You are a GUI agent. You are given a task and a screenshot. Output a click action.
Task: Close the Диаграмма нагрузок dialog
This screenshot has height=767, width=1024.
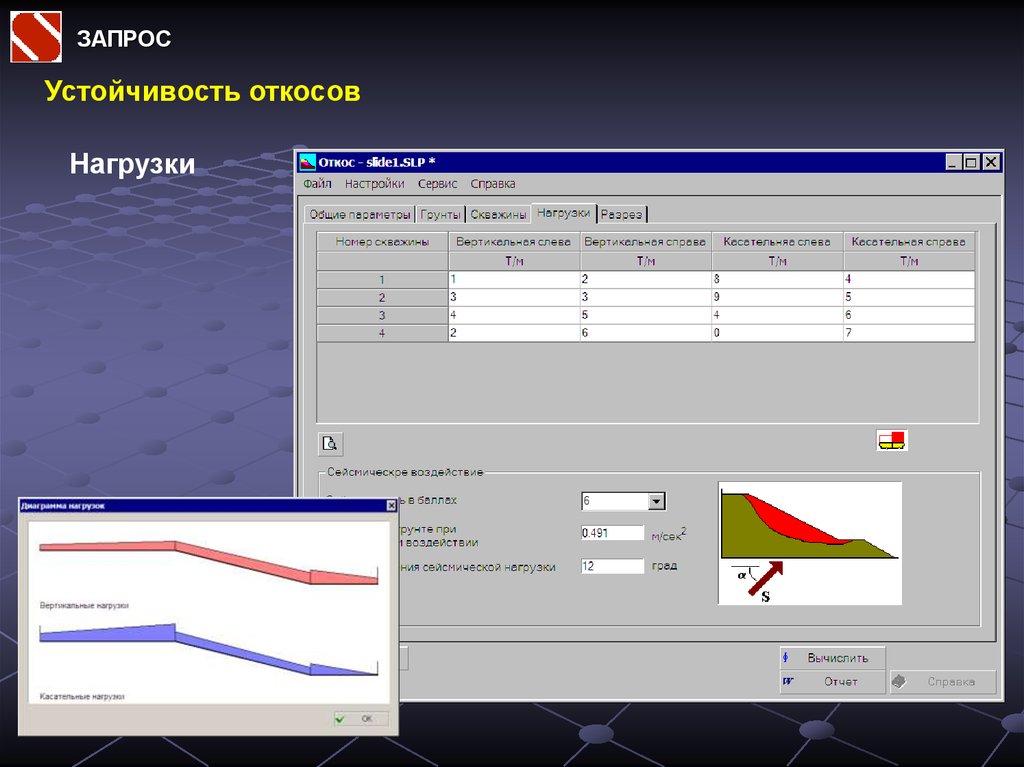click(x=391, y=506)
